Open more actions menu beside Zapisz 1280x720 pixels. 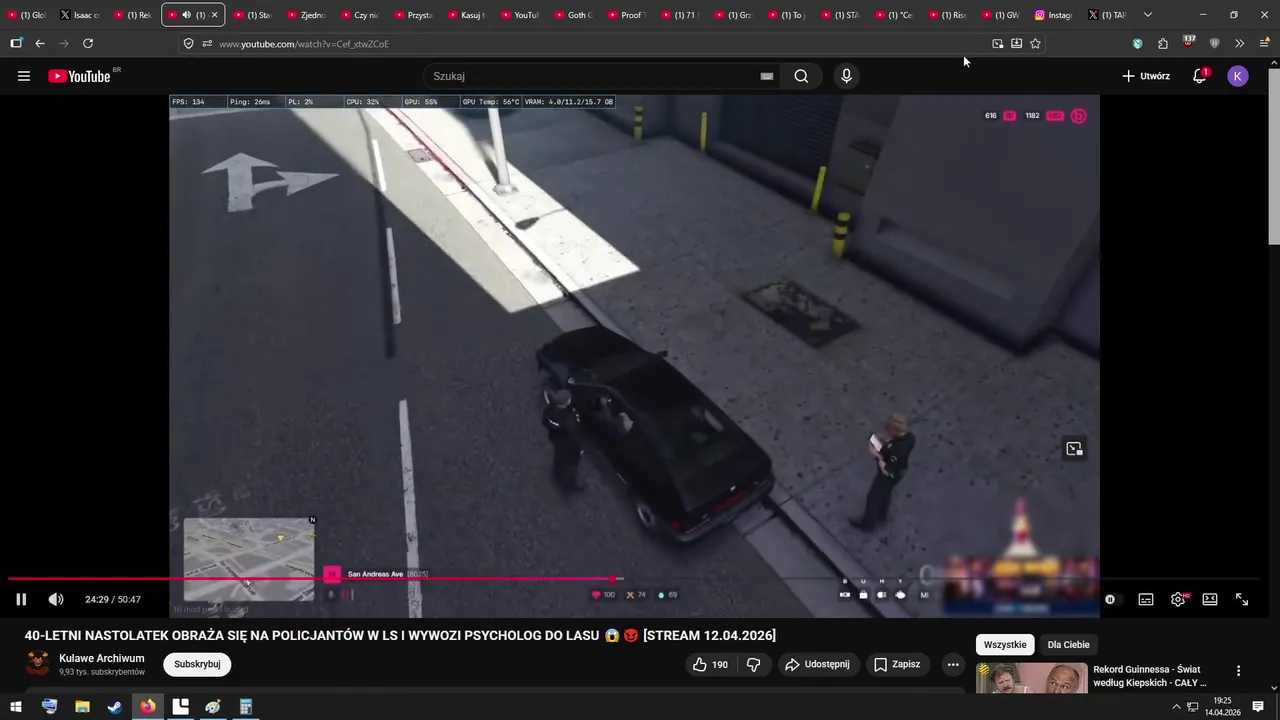(x=953, y=664)
